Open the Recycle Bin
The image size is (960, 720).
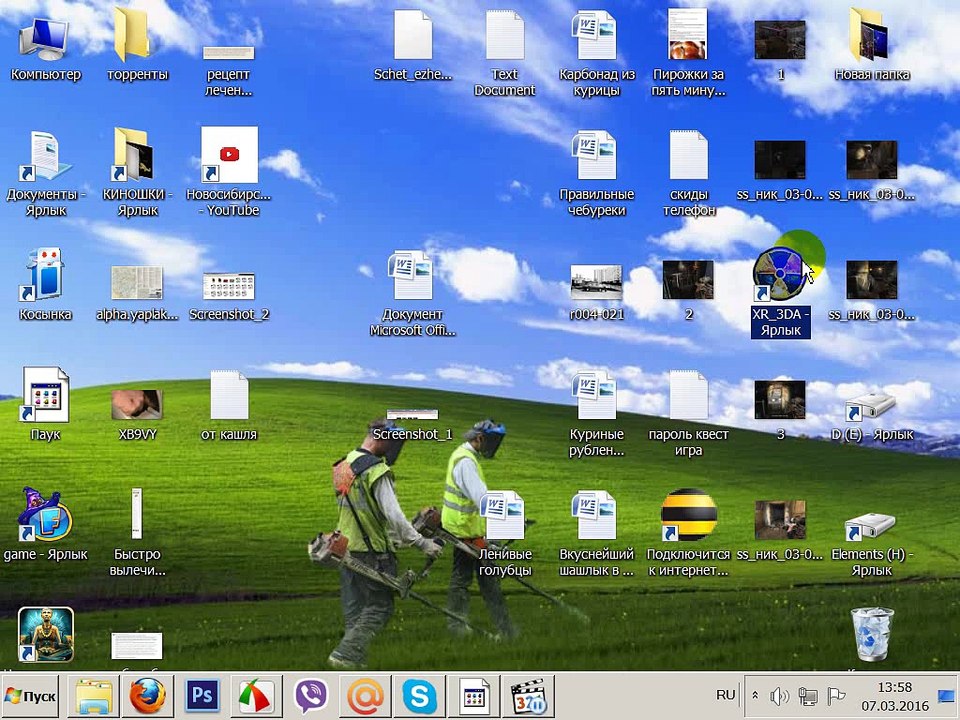pos(872,634)
